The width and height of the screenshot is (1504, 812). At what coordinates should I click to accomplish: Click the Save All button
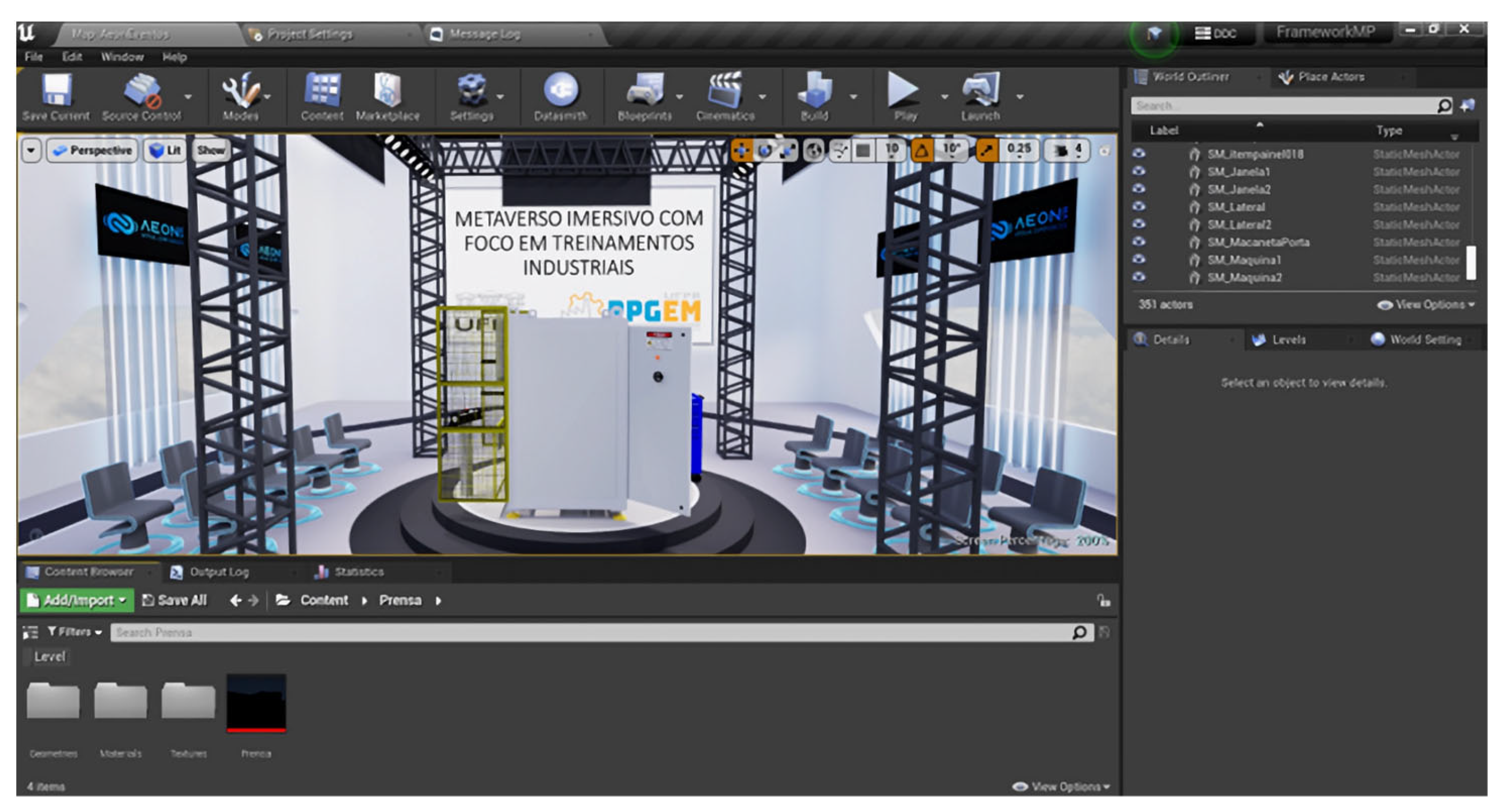pos(175,600)
